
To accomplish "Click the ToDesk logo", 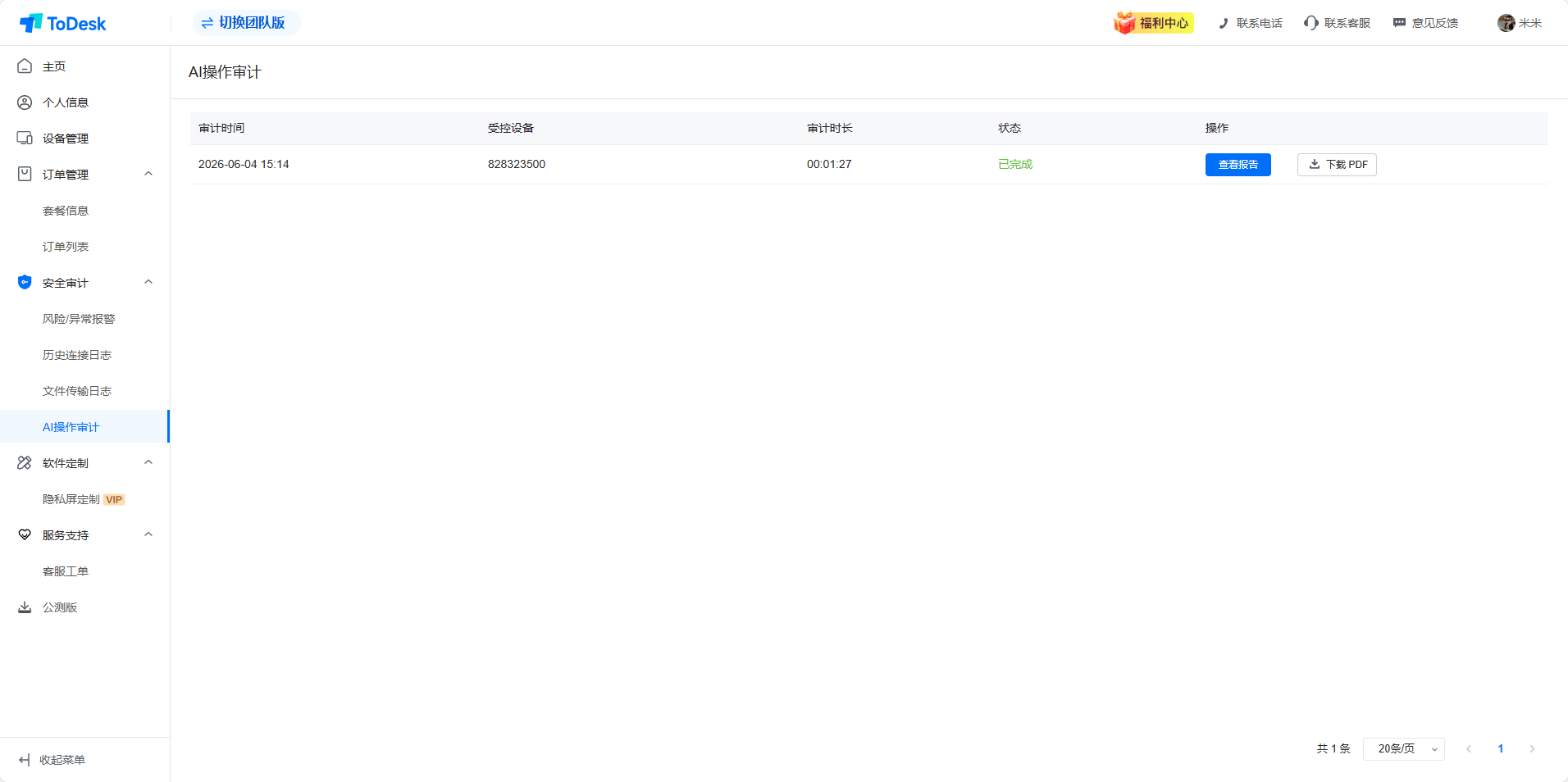I will click(63, 23).
